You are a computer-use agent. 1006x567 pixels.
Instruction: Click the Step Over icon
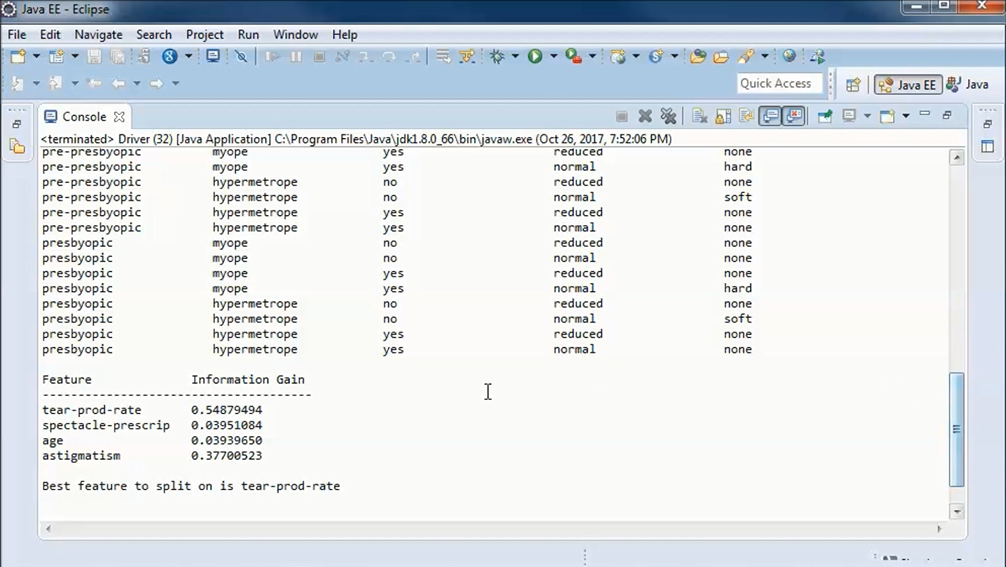click(389, 56)
